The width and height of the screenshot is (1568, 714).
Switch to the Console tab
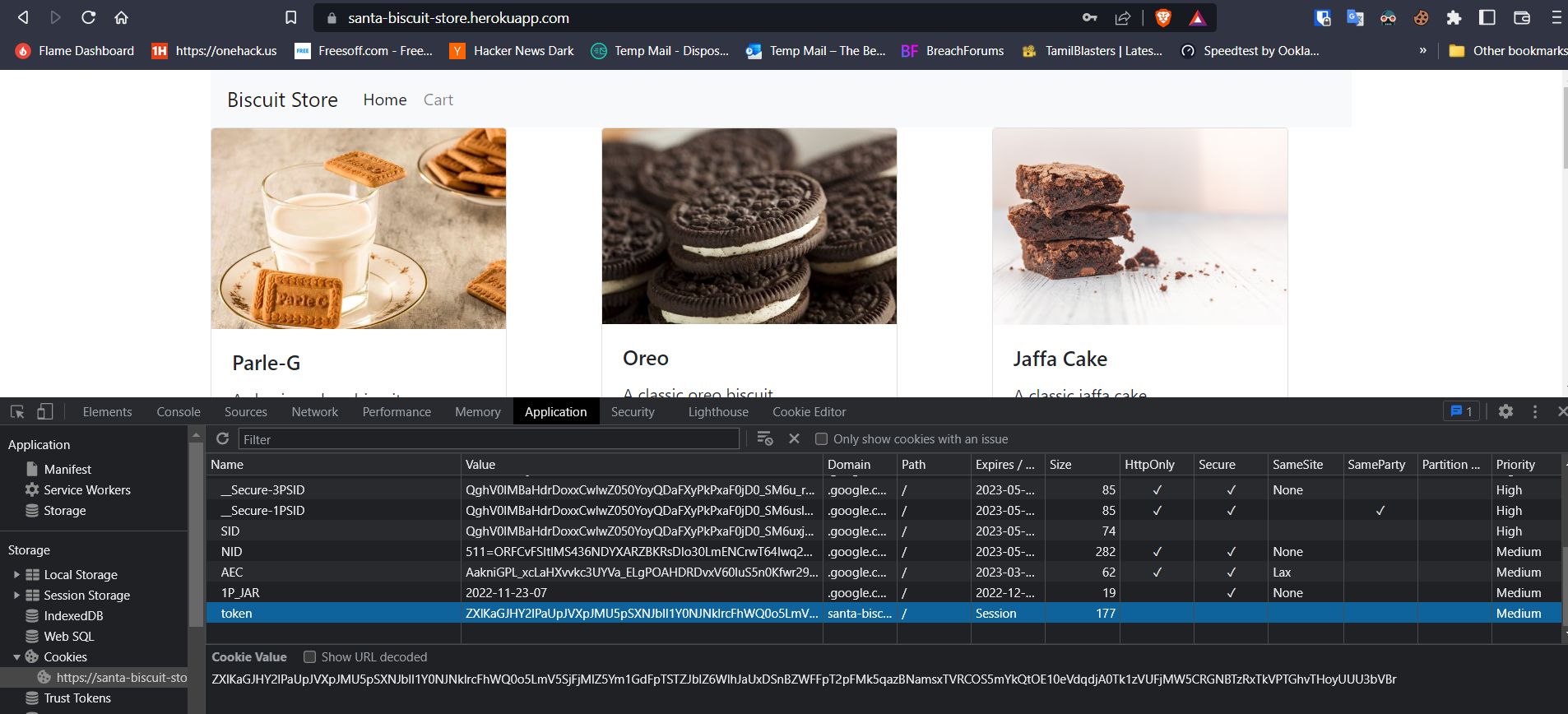179,411
